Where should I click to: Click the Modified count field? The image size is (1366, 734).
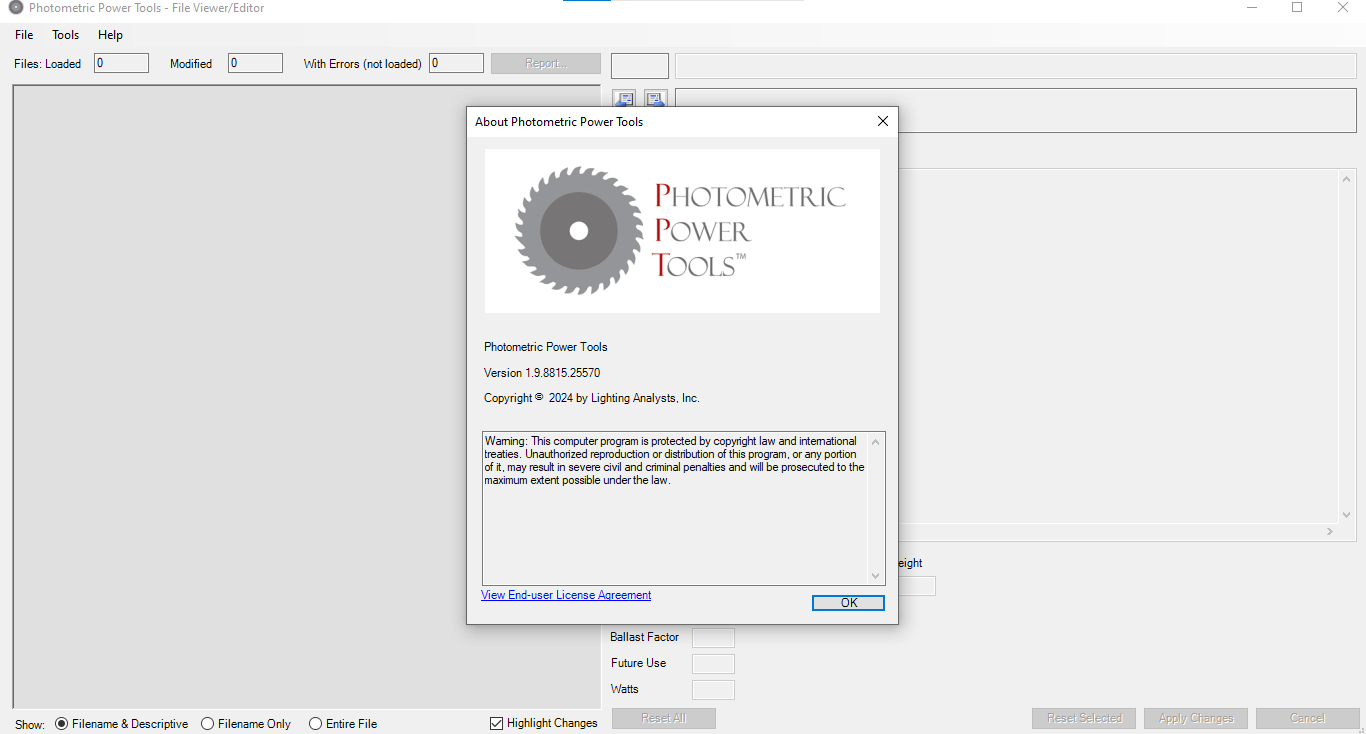[255, 63]
